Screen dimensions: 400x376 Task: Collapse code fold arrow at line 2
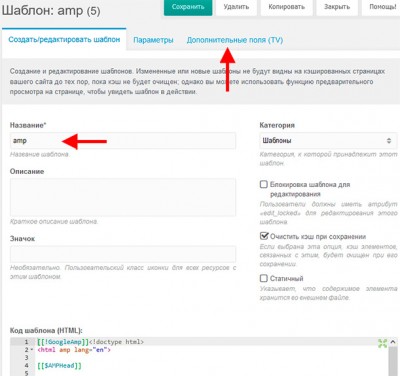pyautogui.click(x=32, y=350)
